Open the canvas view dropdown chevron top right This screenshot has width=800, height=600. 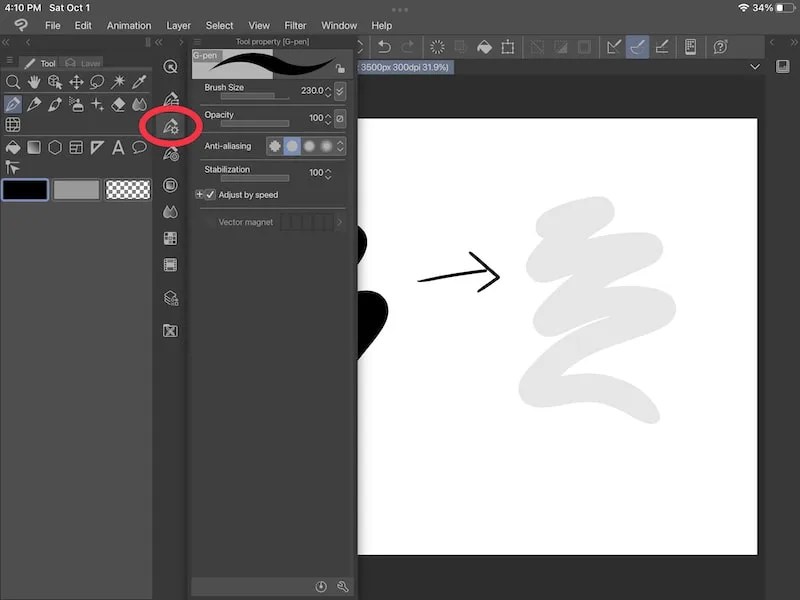756,67
